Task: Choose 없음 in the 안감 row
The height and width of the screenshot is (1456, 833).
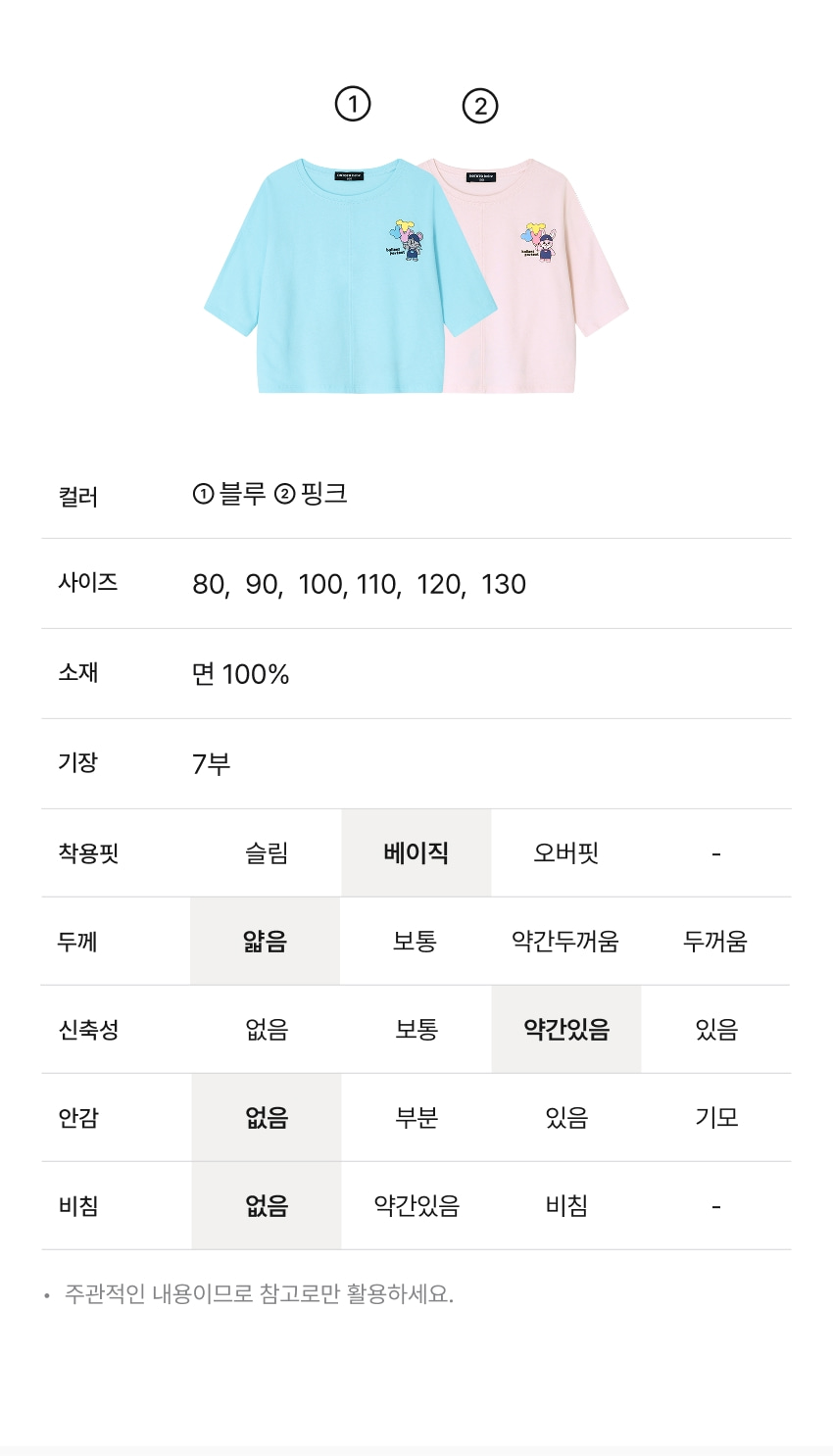Action: point(267,1118)
